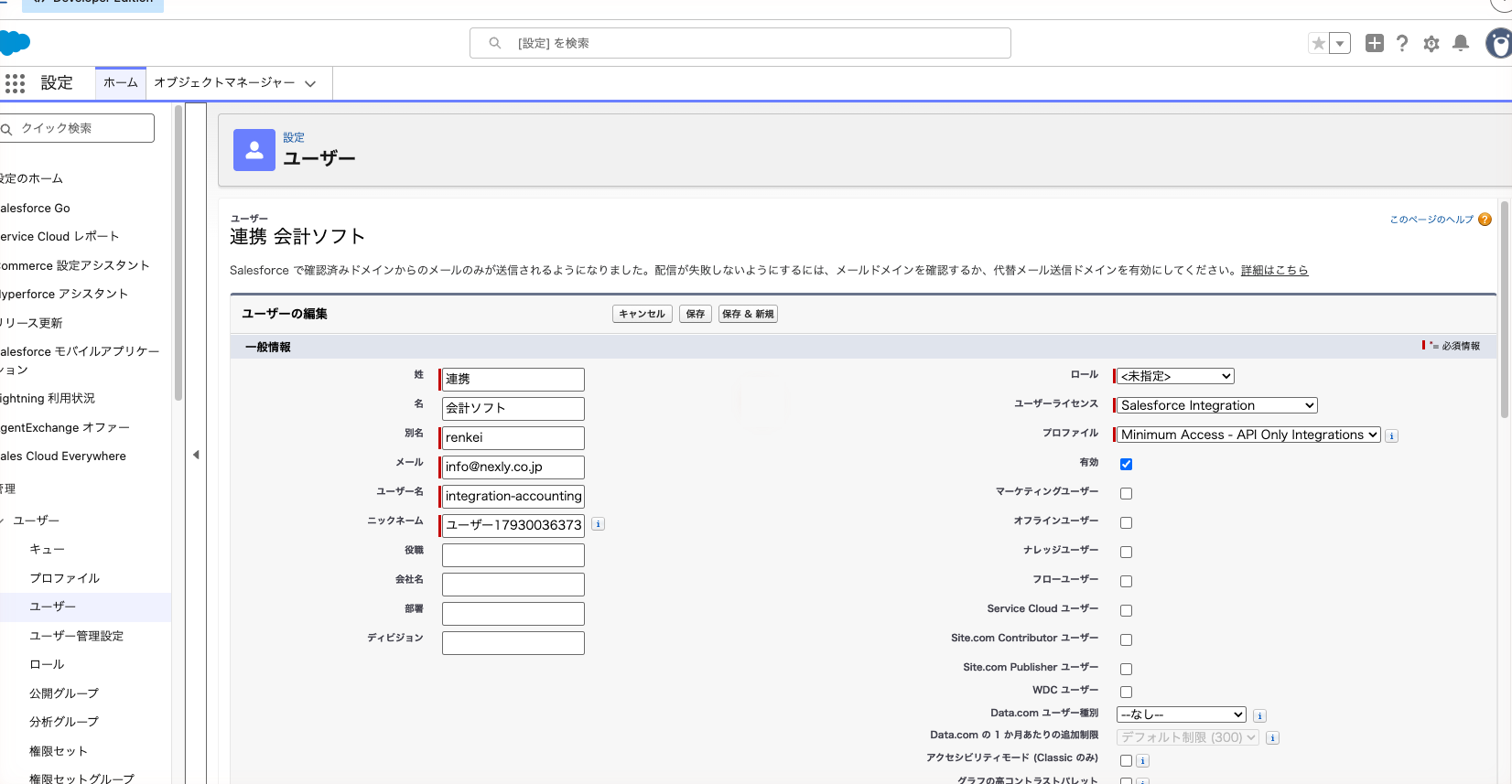Open the global actions plus icon
The height and width of the screenshot is (784, 1512).
(x=1374, y=43)
